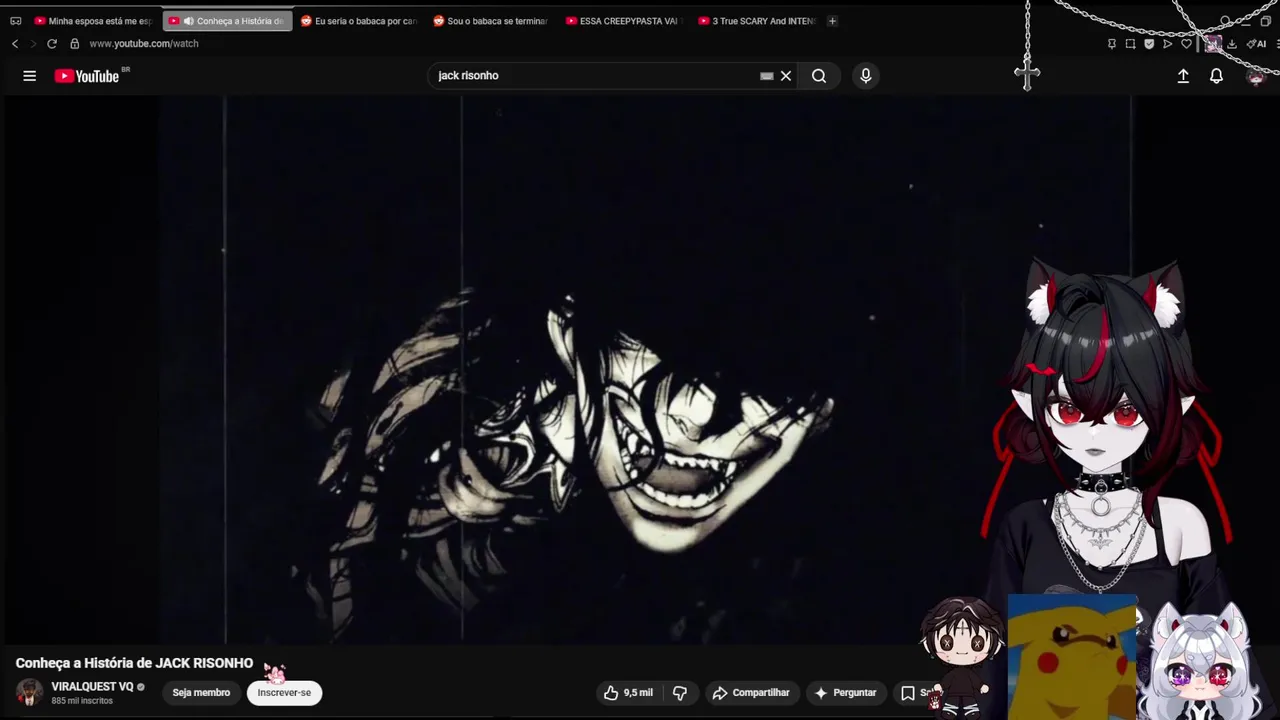Open the on-screen keyboard in search box

(767, 76)
